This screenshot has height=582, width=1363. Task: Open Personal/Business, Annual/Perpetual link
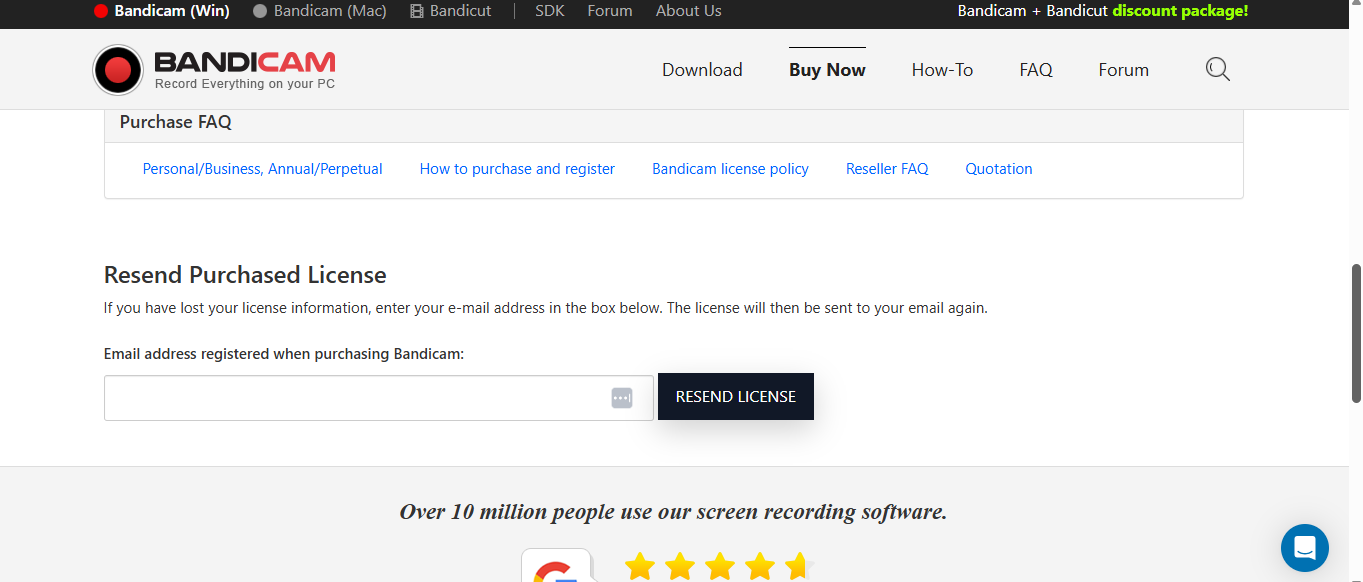[262, 169]
